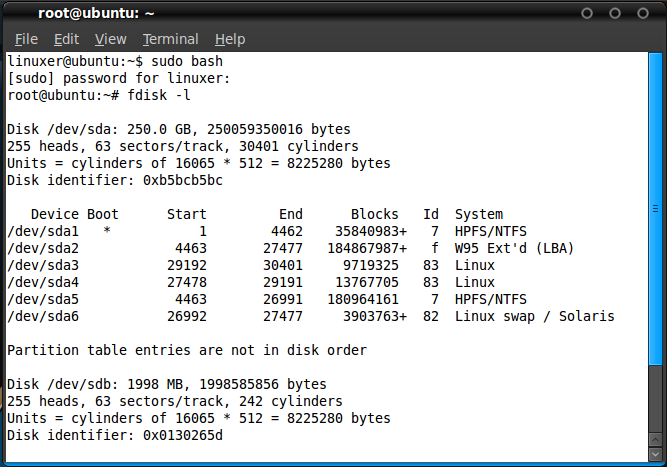Click the 'Start' column header
This screenshot has width=667, height=467.
coord(187,214)
